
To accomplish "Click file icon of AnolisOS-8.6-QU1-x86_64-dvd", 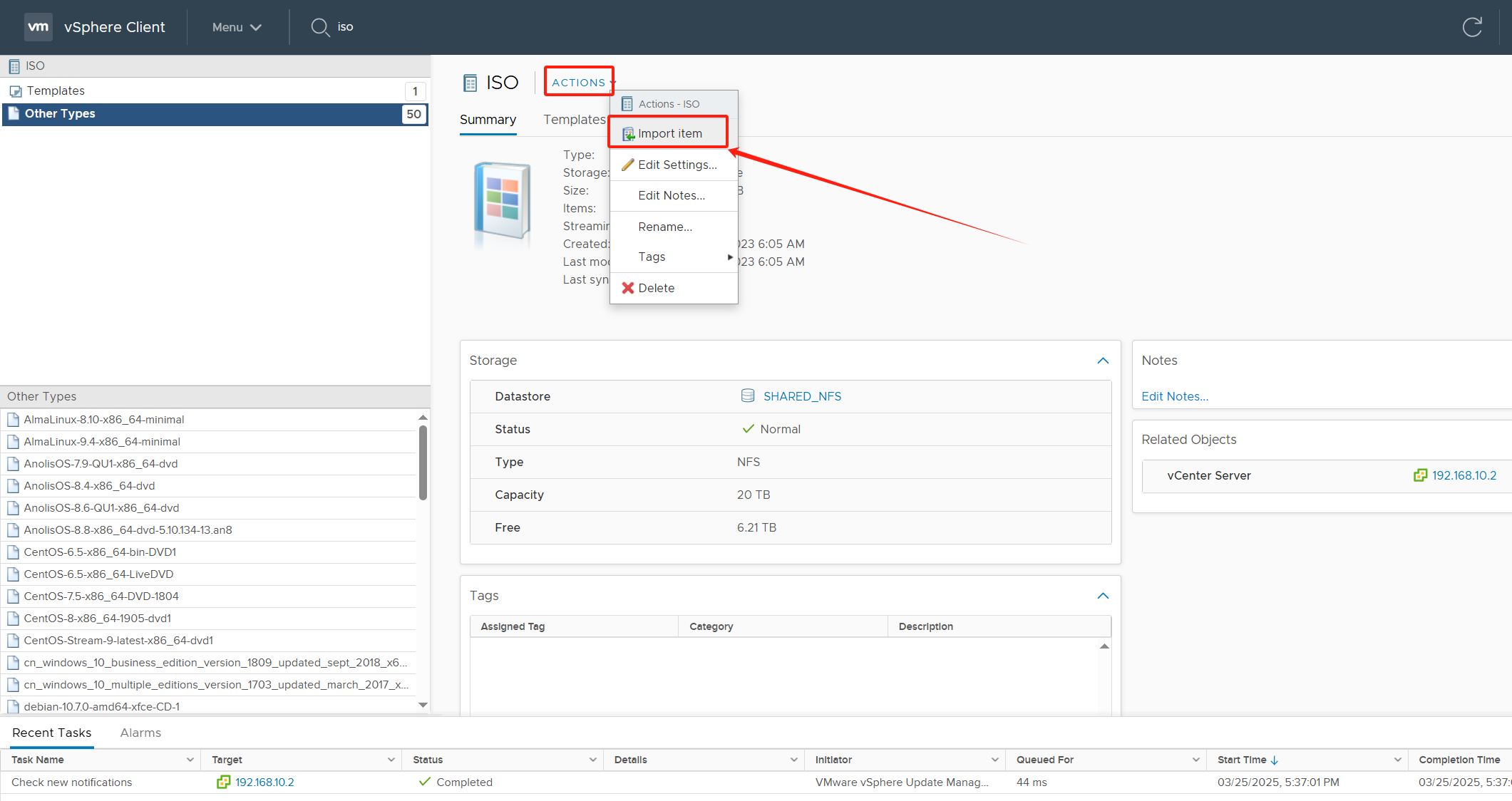I will point(13,508).
